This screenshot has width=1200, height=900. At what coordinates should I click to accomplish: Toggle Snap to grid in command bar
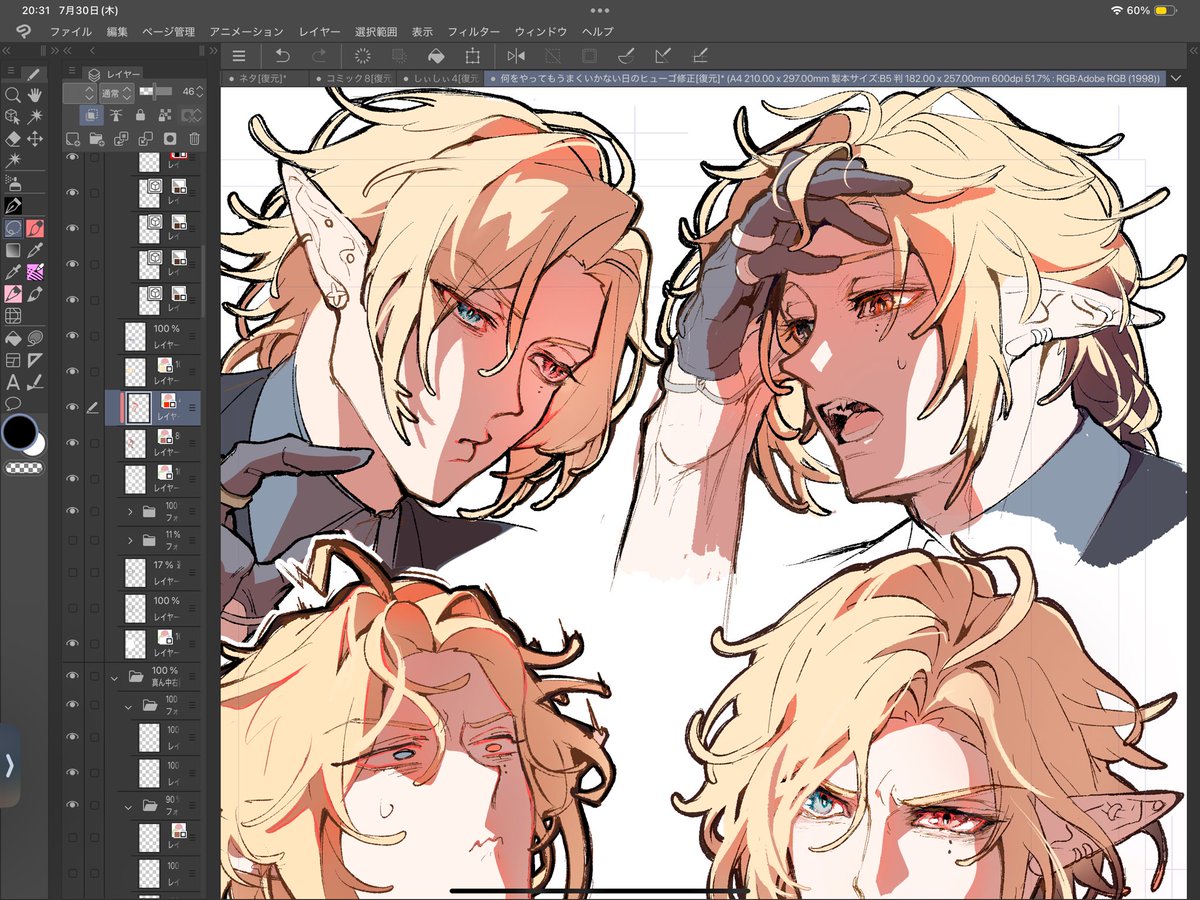(700, 57)
